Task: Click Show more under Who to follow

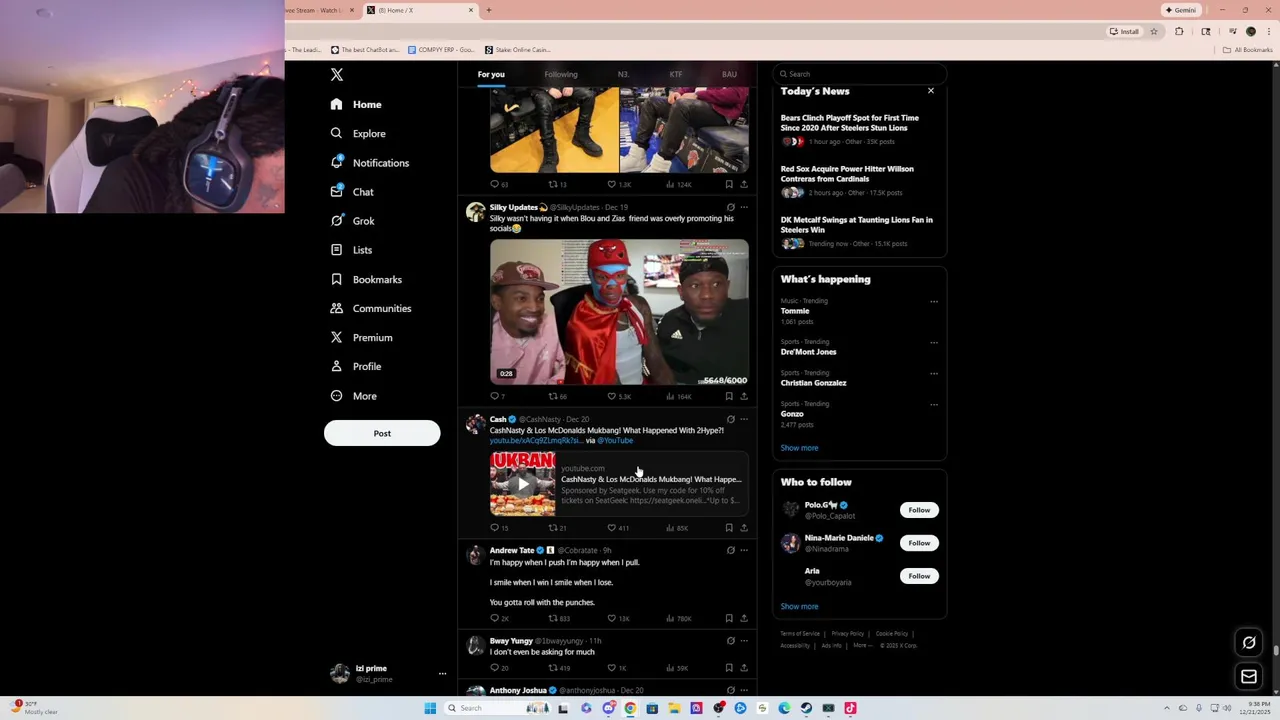Action: pos(799,606)
